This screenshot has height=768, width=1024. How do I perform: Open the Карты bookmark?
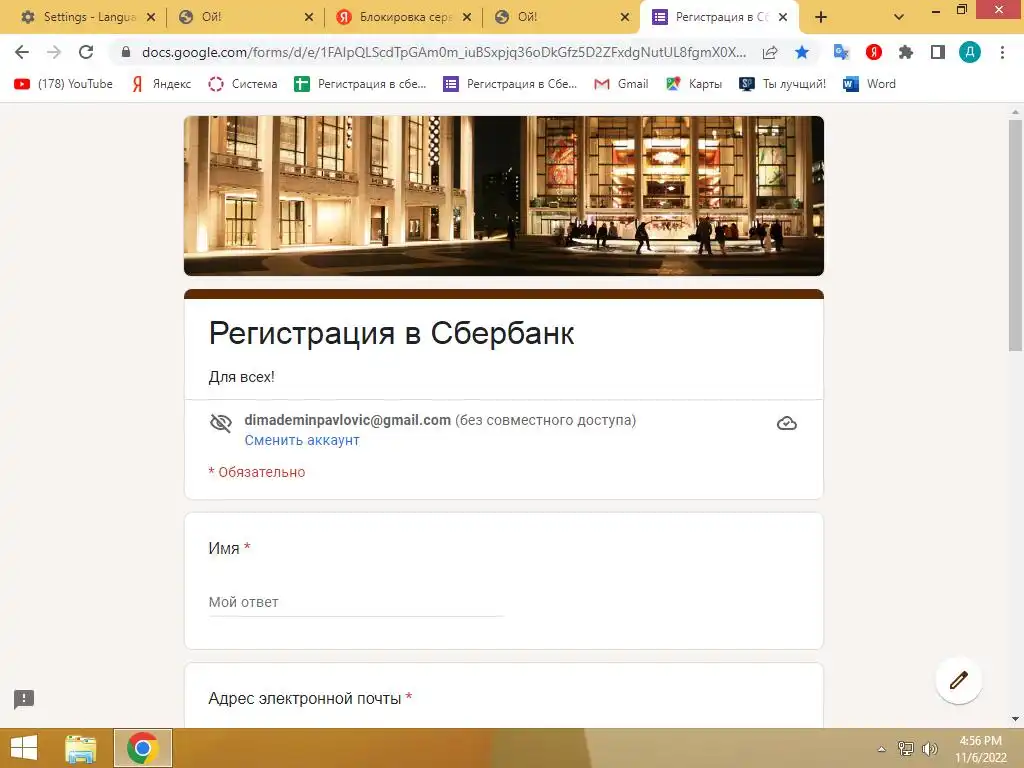tap(694, 84)
